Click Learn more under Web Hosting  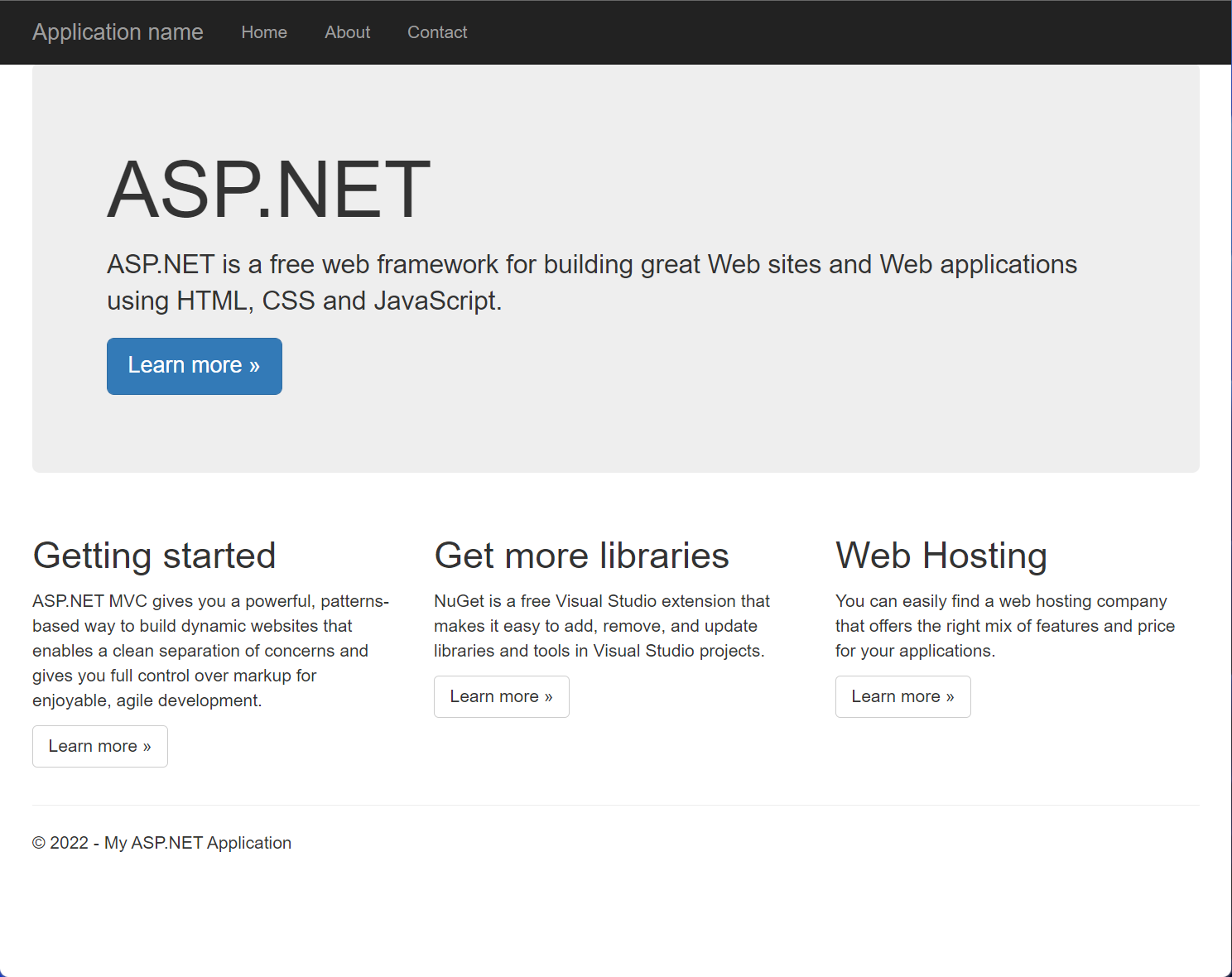pos(902,696)
